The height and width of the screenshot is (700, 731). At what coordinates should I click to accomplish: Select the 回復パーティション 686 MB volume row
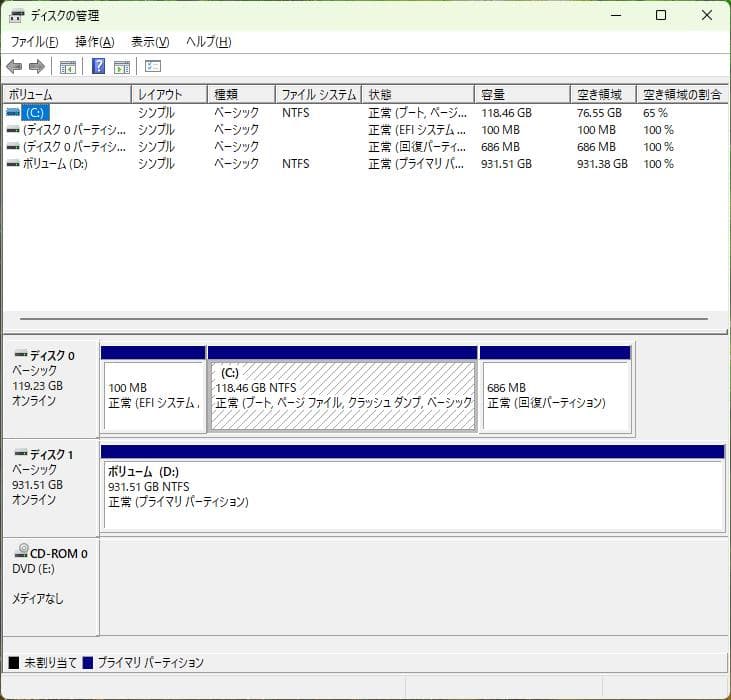pos(365,147)
